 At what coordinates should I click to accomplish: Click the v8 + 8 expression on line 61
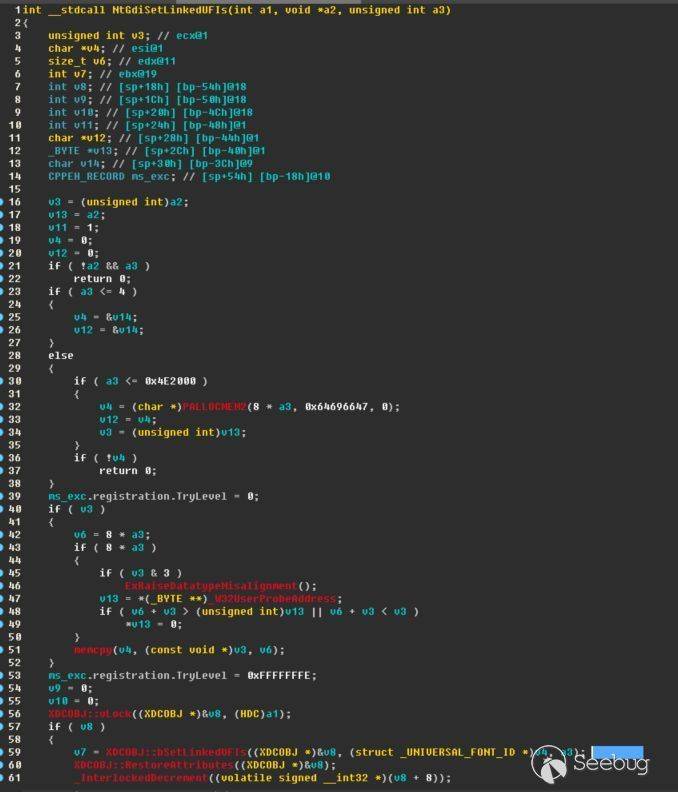tap(413, 778)
